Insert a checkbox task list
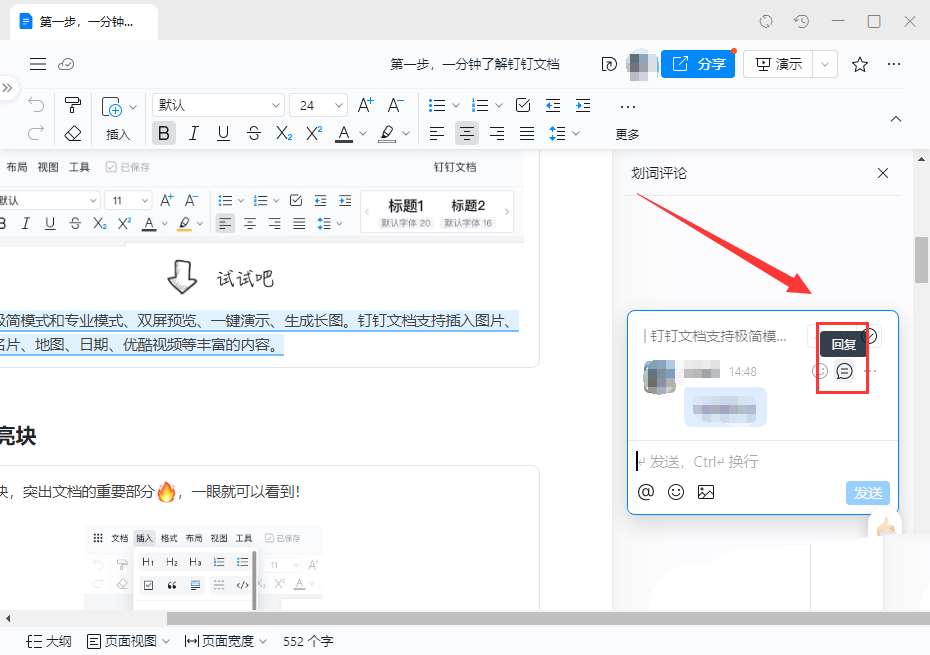The height and width of the screenshot is (655, 930). tap(523, 106)
